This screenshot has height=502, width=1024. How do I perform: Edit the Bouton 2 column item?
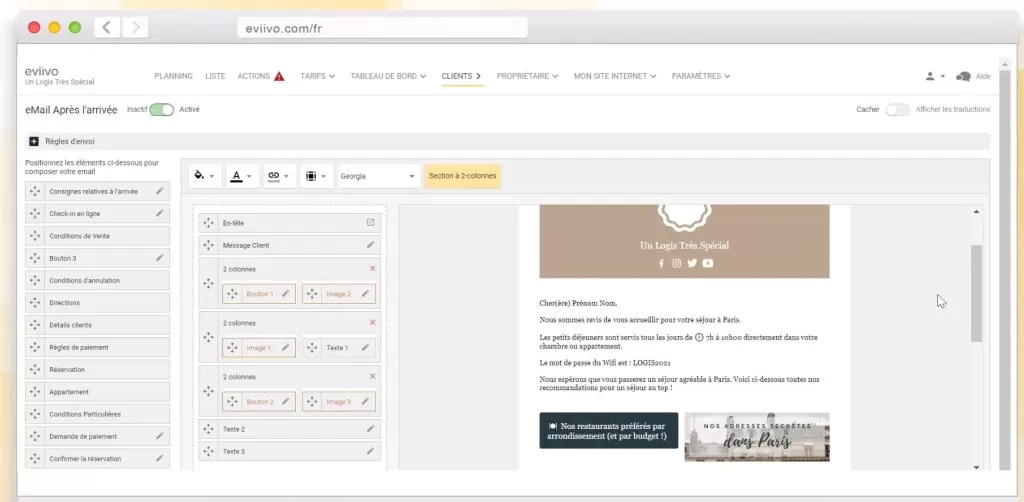285,401
